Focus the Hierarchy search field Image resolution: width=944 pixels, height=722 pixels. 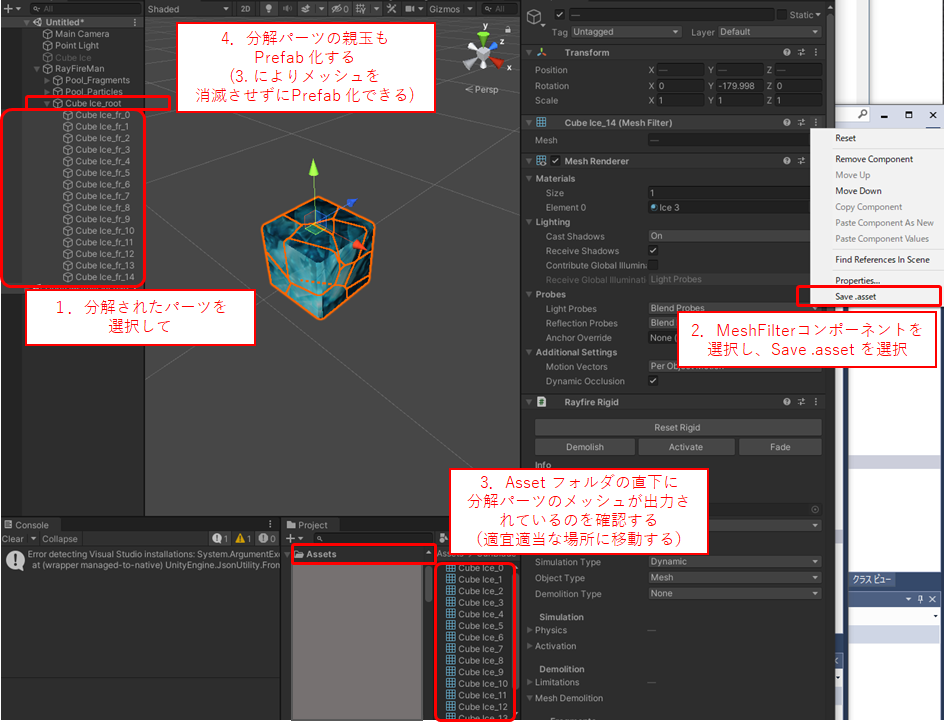pos(85,9)
